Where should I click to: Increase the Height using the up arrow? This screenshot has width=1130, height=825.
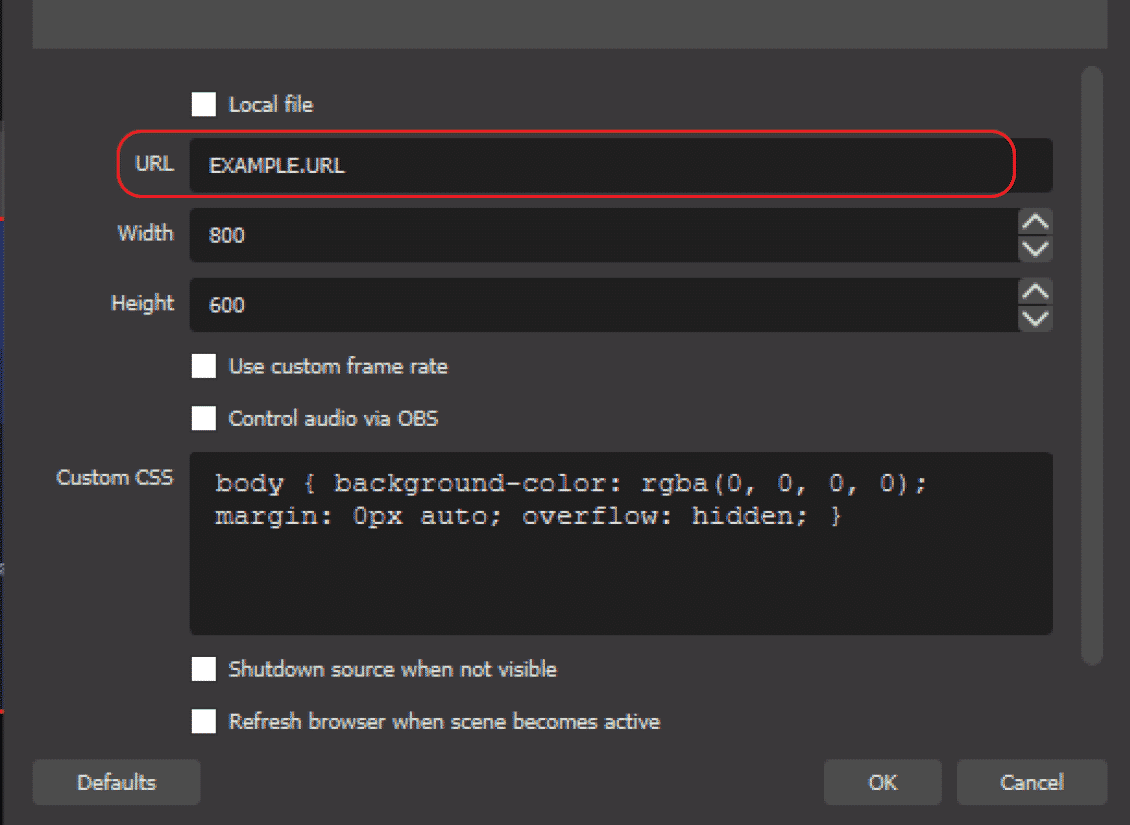point(1035,291)
